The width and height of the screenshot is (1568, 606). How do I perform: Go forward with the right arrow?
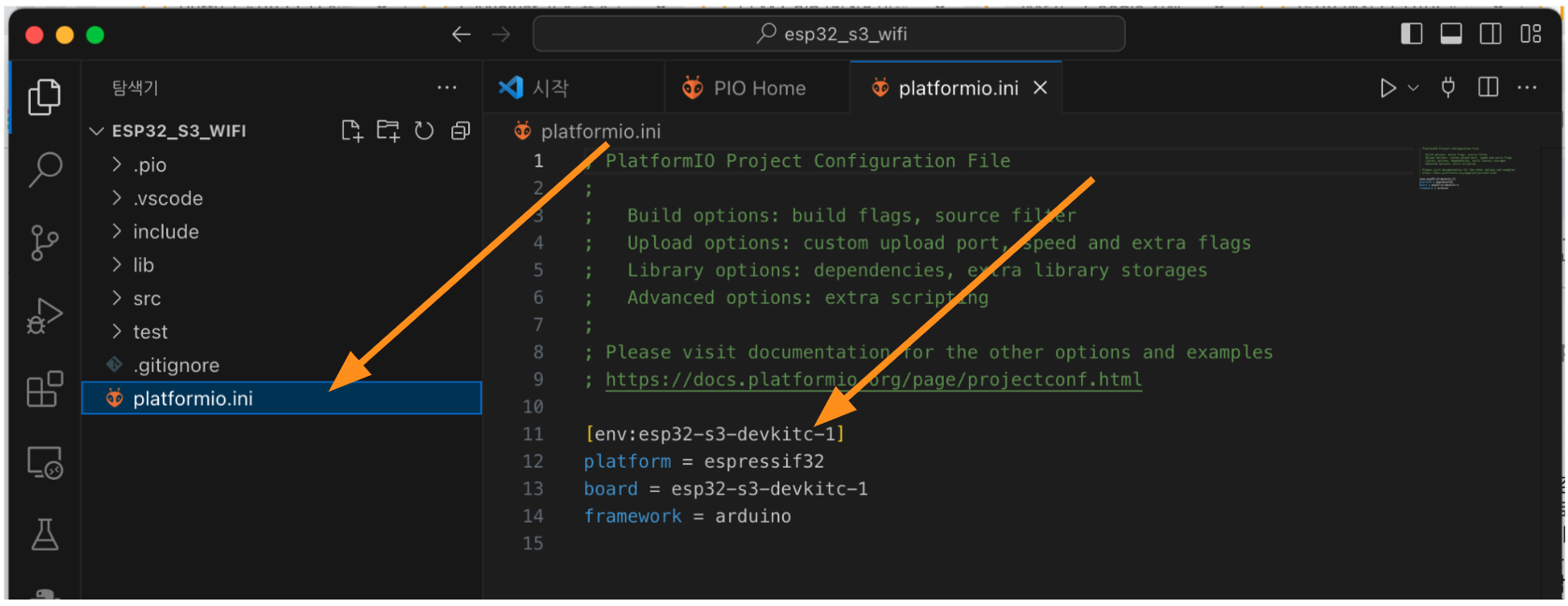pos(502,35)
